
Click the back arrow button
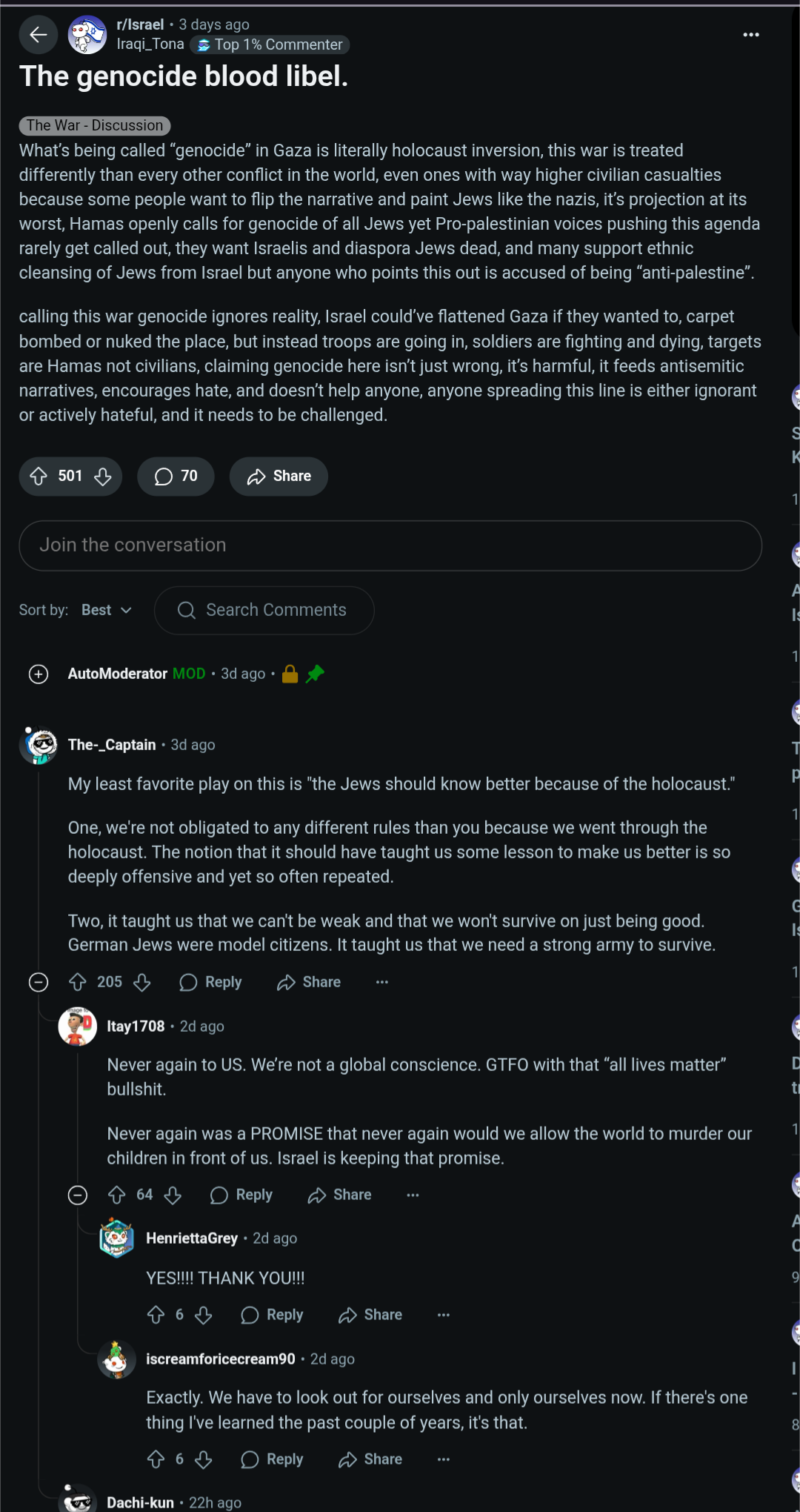tap(39, 34)
